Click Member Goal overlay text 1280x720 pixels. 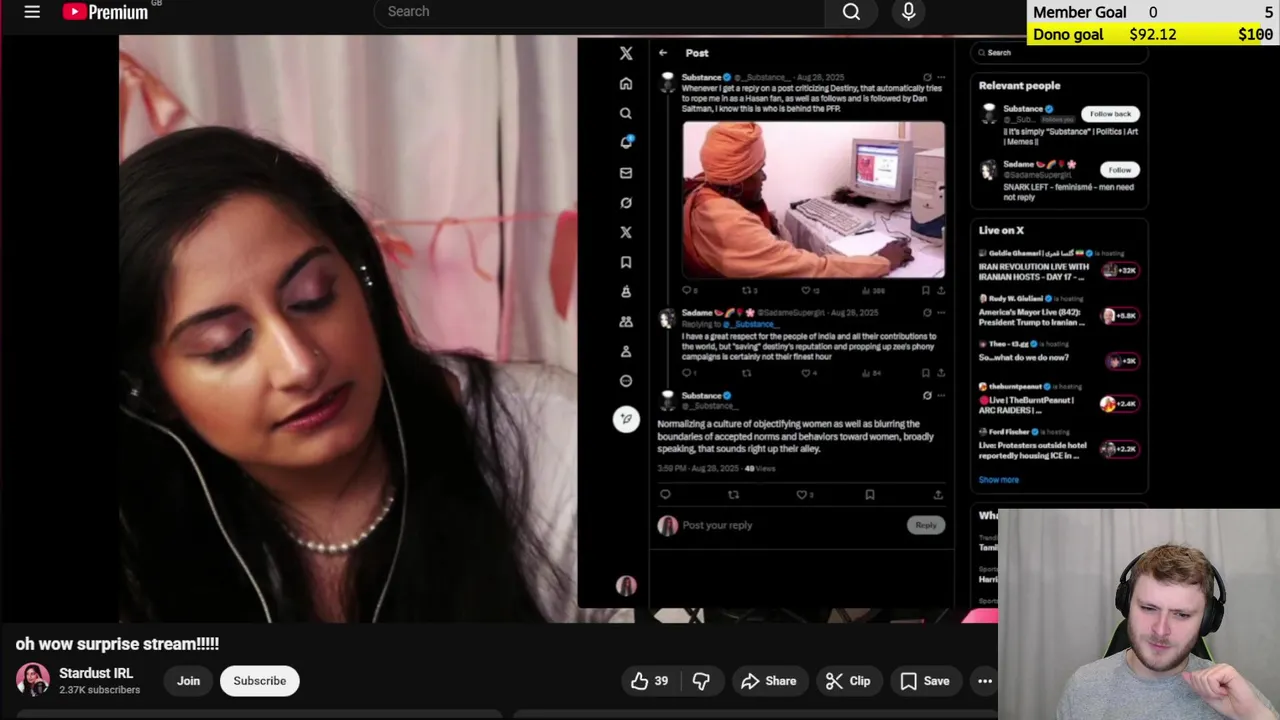(1080, 12)
